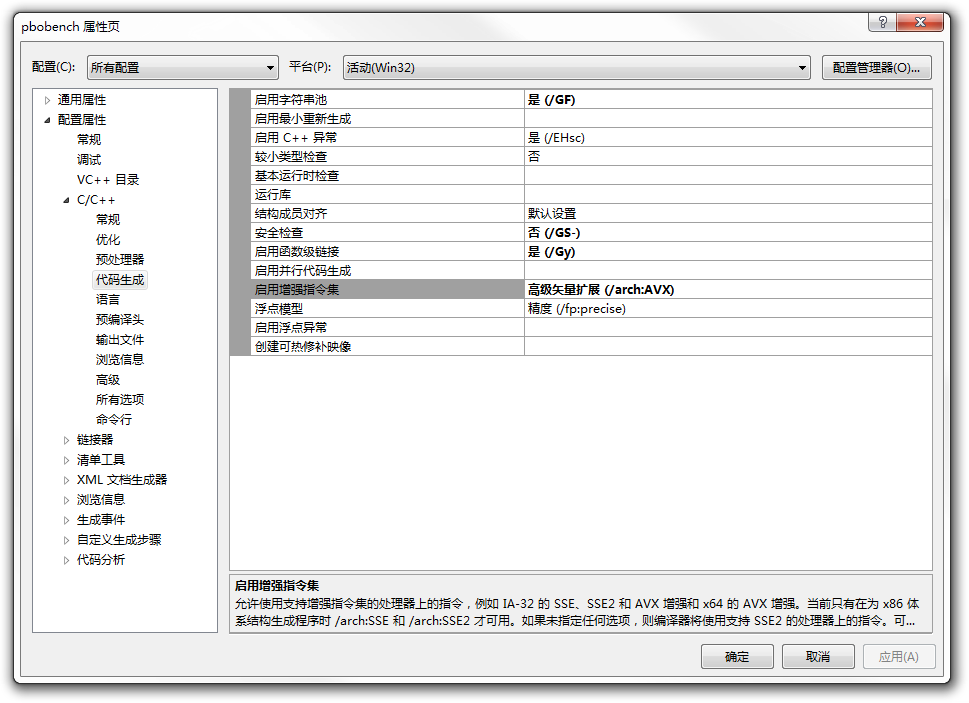Expand the 链接器 tree node
This screenshot has width=969, height=703.
coord(67,440)
